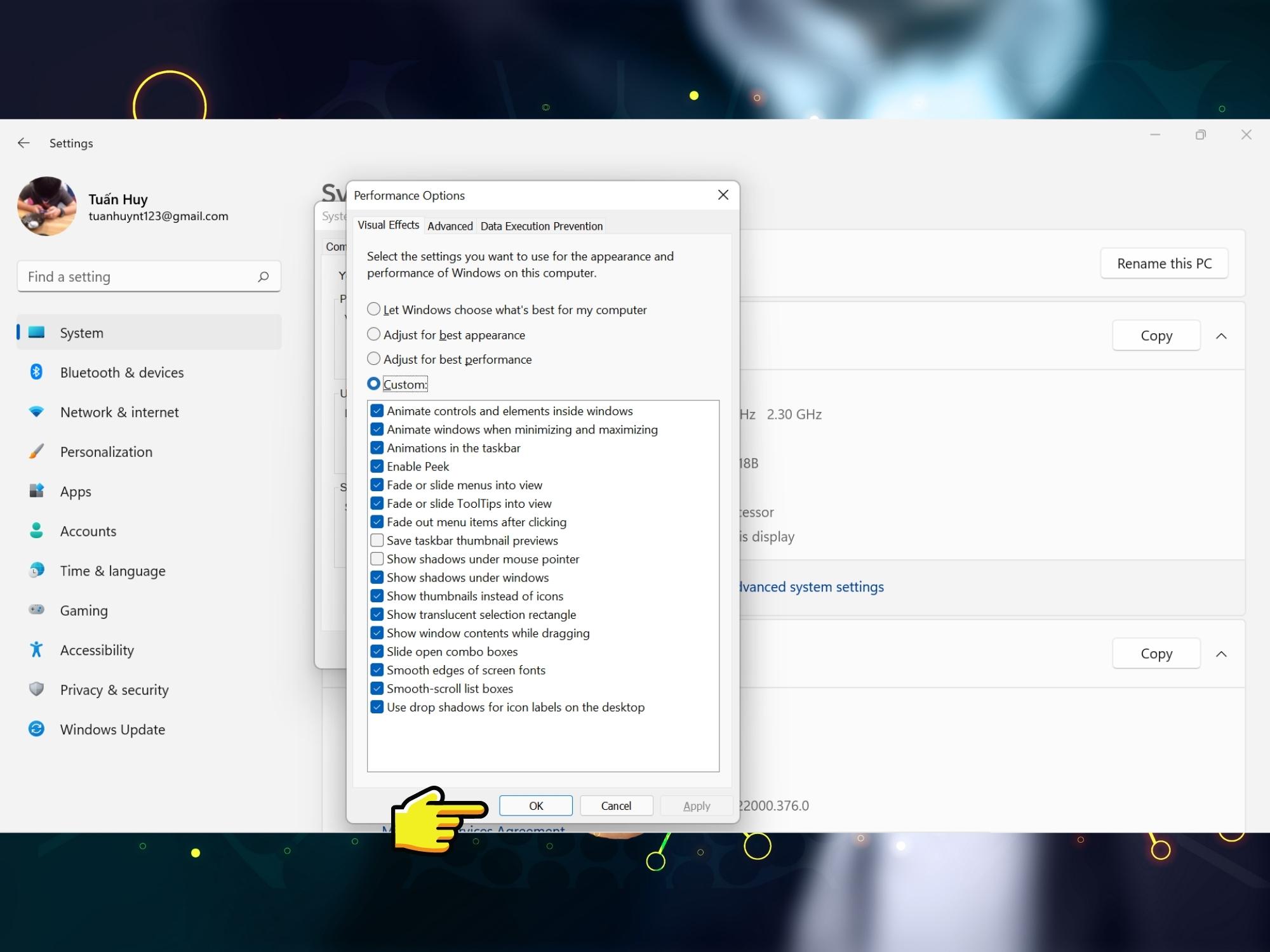Open Accounts settings

click(x=149, y=531)
